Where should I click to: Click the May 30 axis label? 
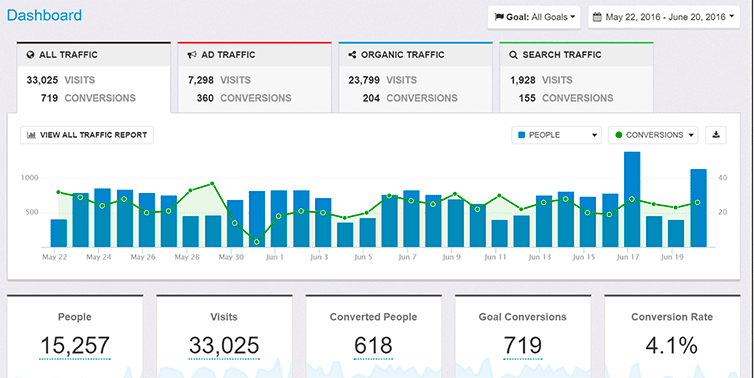point(231,257)
